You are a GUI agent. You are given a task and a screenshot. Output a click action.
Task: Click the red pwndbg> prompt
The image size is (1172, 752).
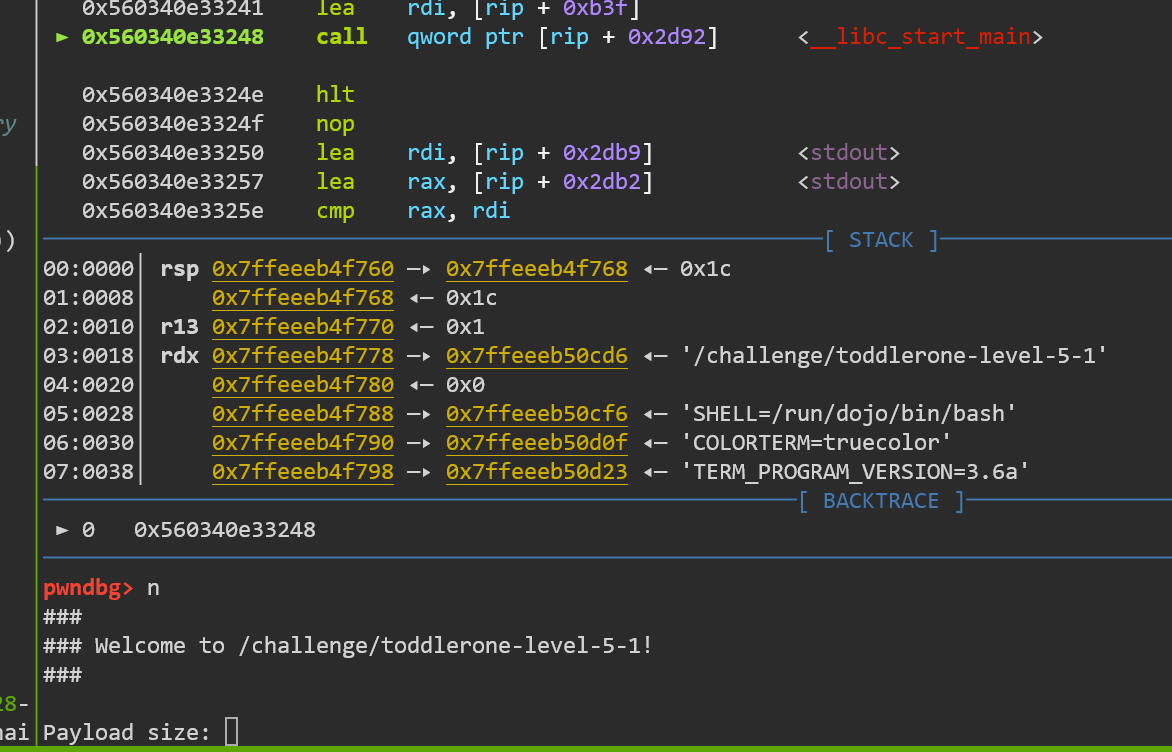tap(88, 588)
